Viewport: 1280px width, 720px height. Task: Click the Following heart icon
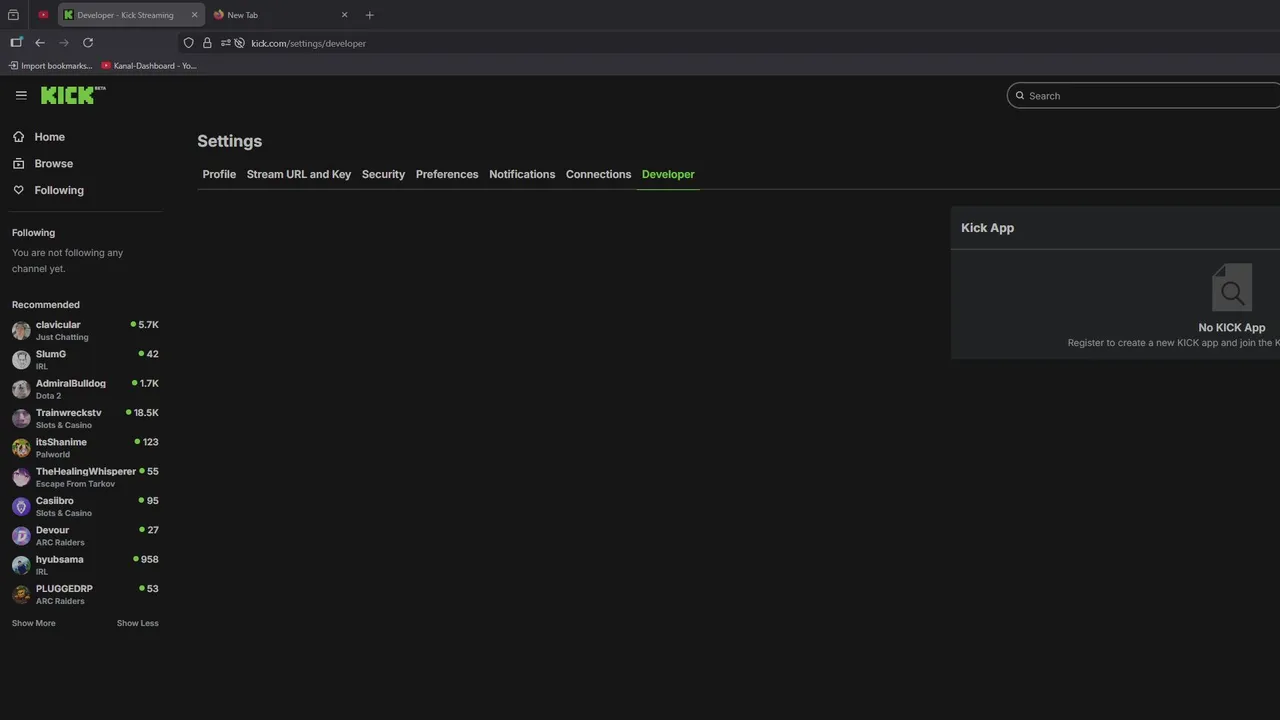pos(18,190)
